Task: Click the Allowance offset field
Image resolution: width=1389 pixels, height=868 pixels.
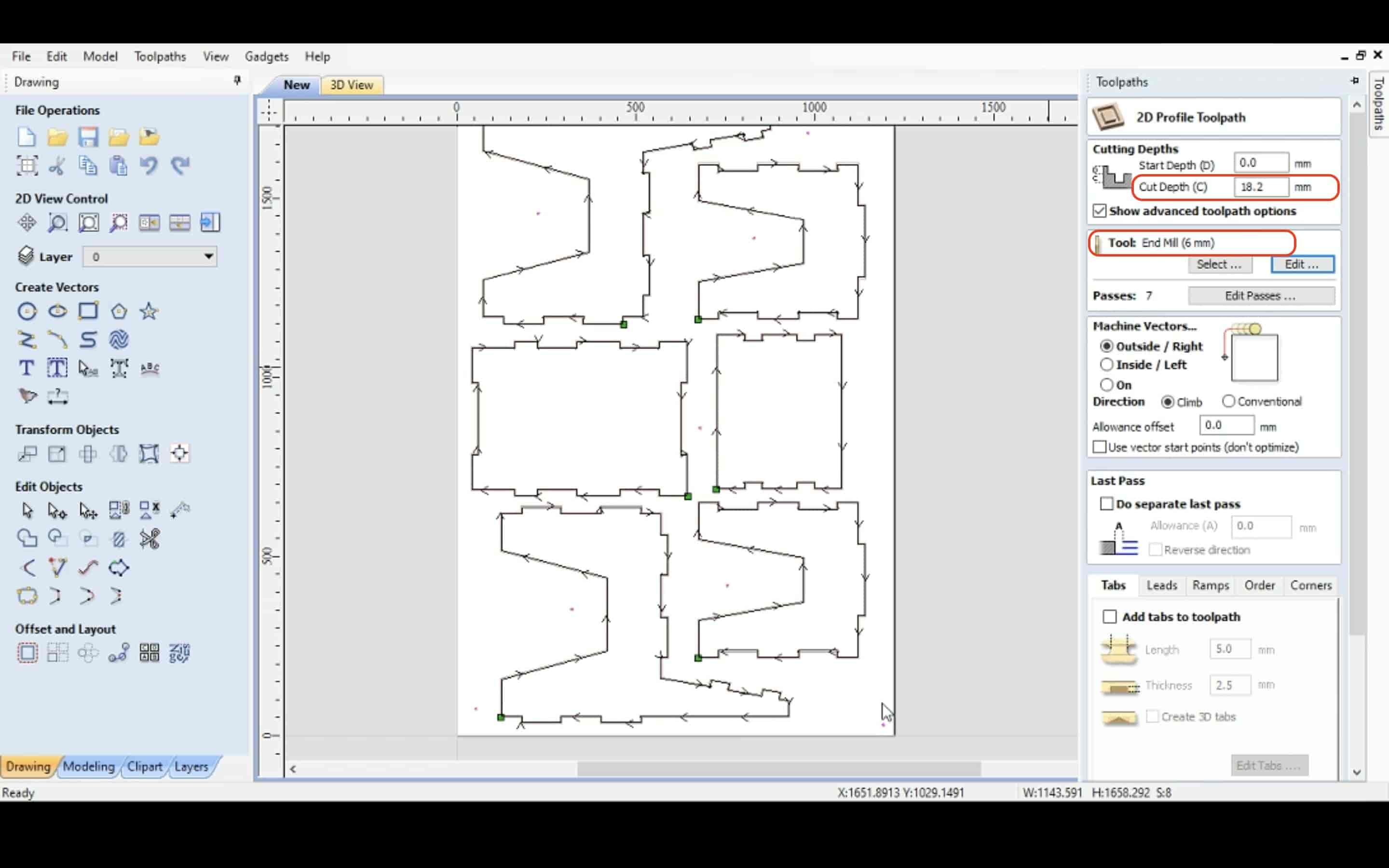Action: [x=1226, y=425]
